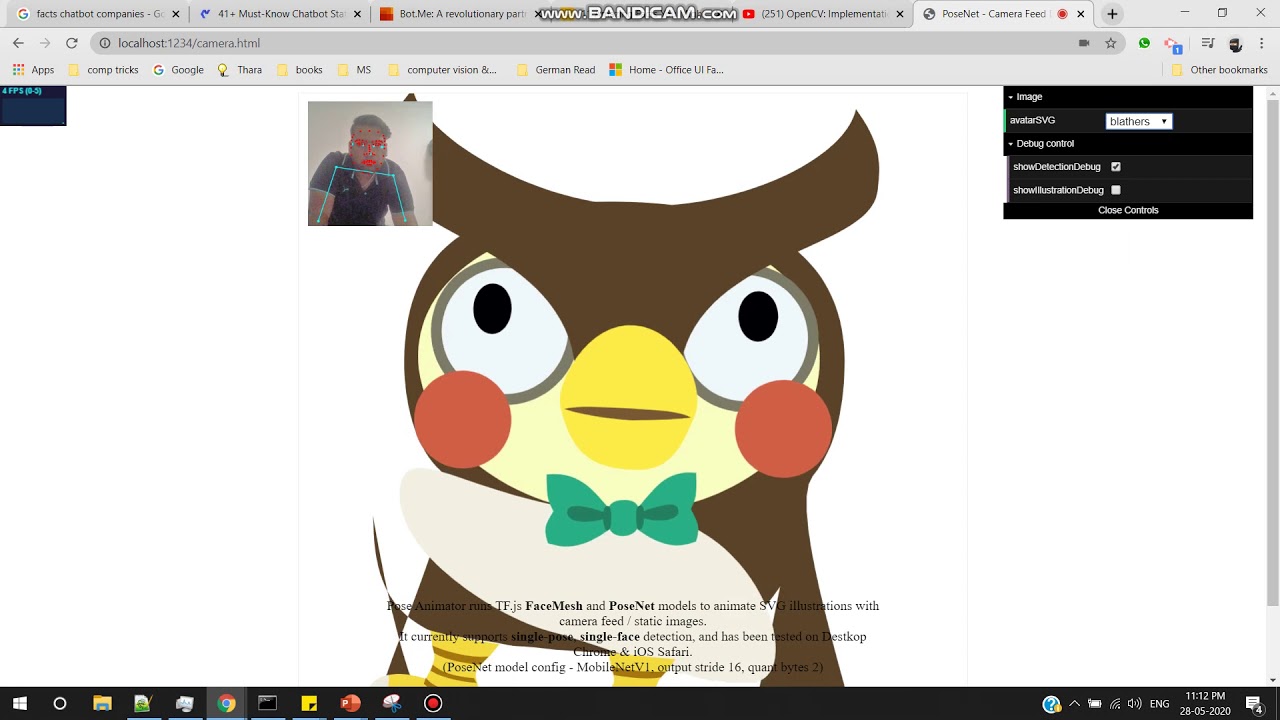
Task: Open the Bandicam recorder taskbar icon
Action: [x=433, y=703]
